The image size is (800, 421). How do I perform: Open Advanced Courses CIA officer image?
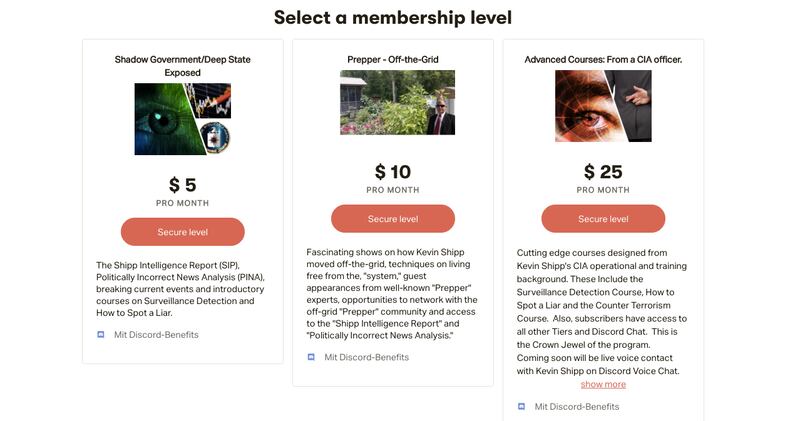603,106
